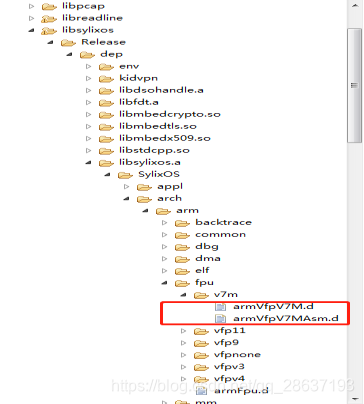Click the libreadline folder icon
The width and height of the screenshot is (364, 404).
(49, 18)
